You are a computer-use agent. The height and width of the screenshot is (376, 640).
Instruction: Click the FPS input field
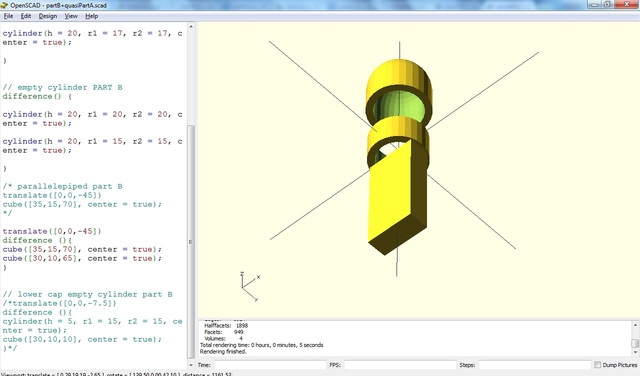[400, 365]
